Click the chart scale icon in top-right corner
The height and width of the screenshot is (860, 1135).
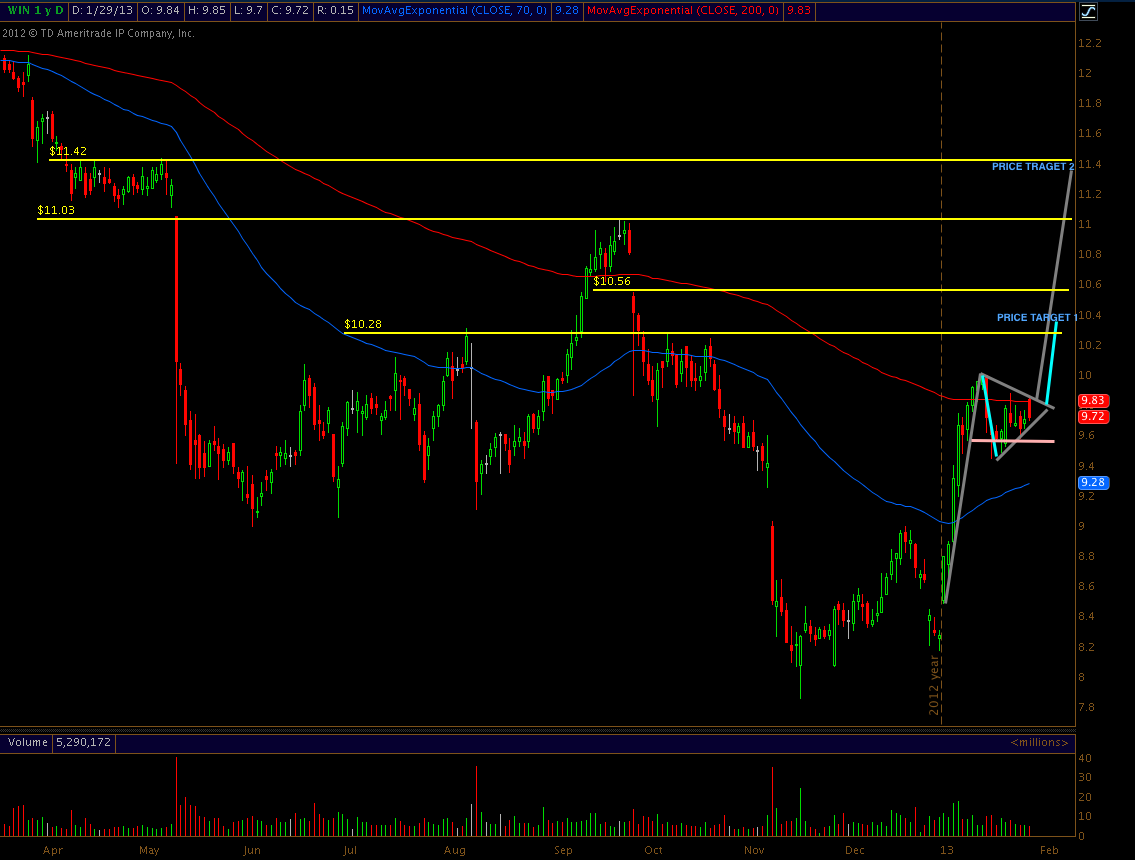point(1088,11)
